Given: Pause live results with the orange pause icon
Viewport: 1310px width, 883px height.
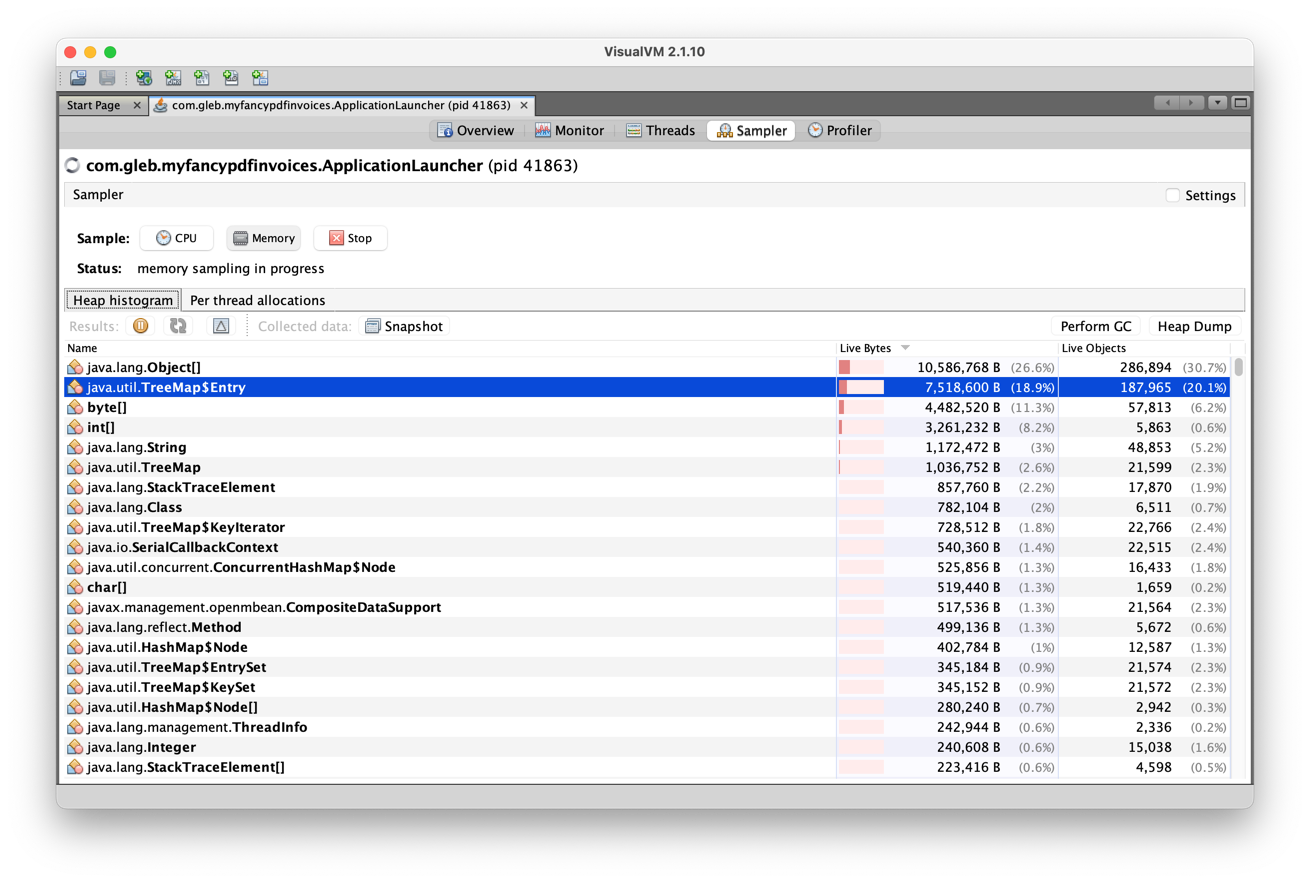Looking at the screenshot, I should pyautogui.click(x=141, y=326).
